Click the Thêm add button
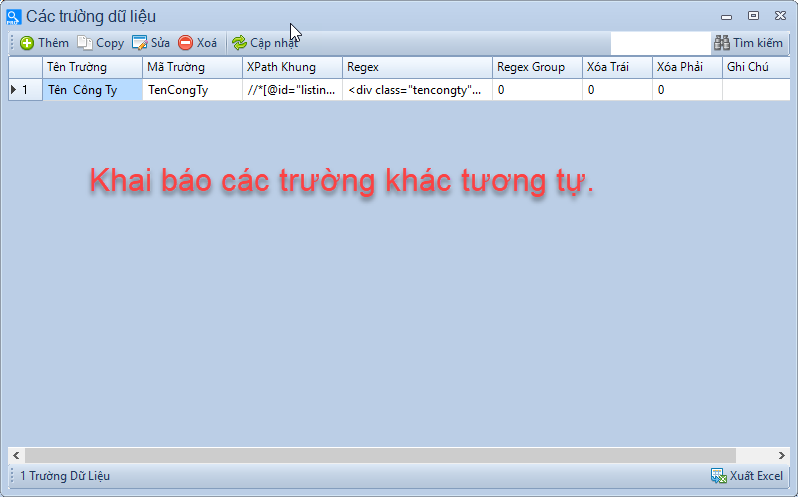The image size is (798, 497). [44, 43]
